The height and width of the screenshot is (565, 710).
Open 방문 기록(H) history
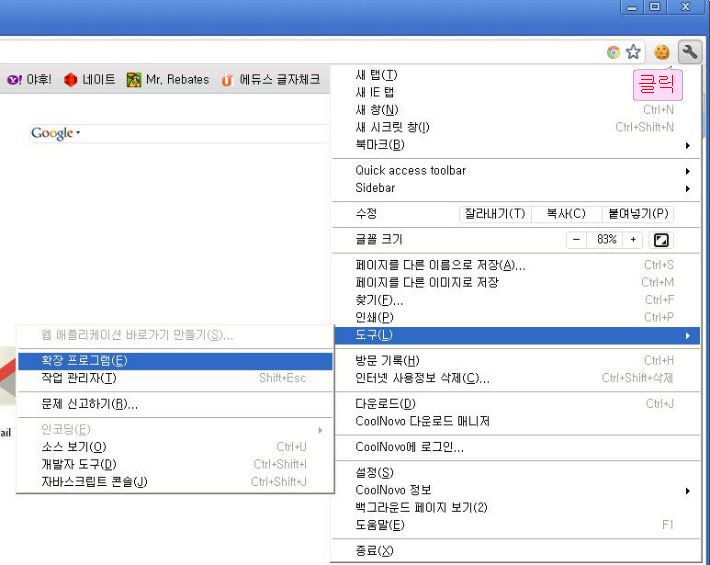click(x=517, y=361)
